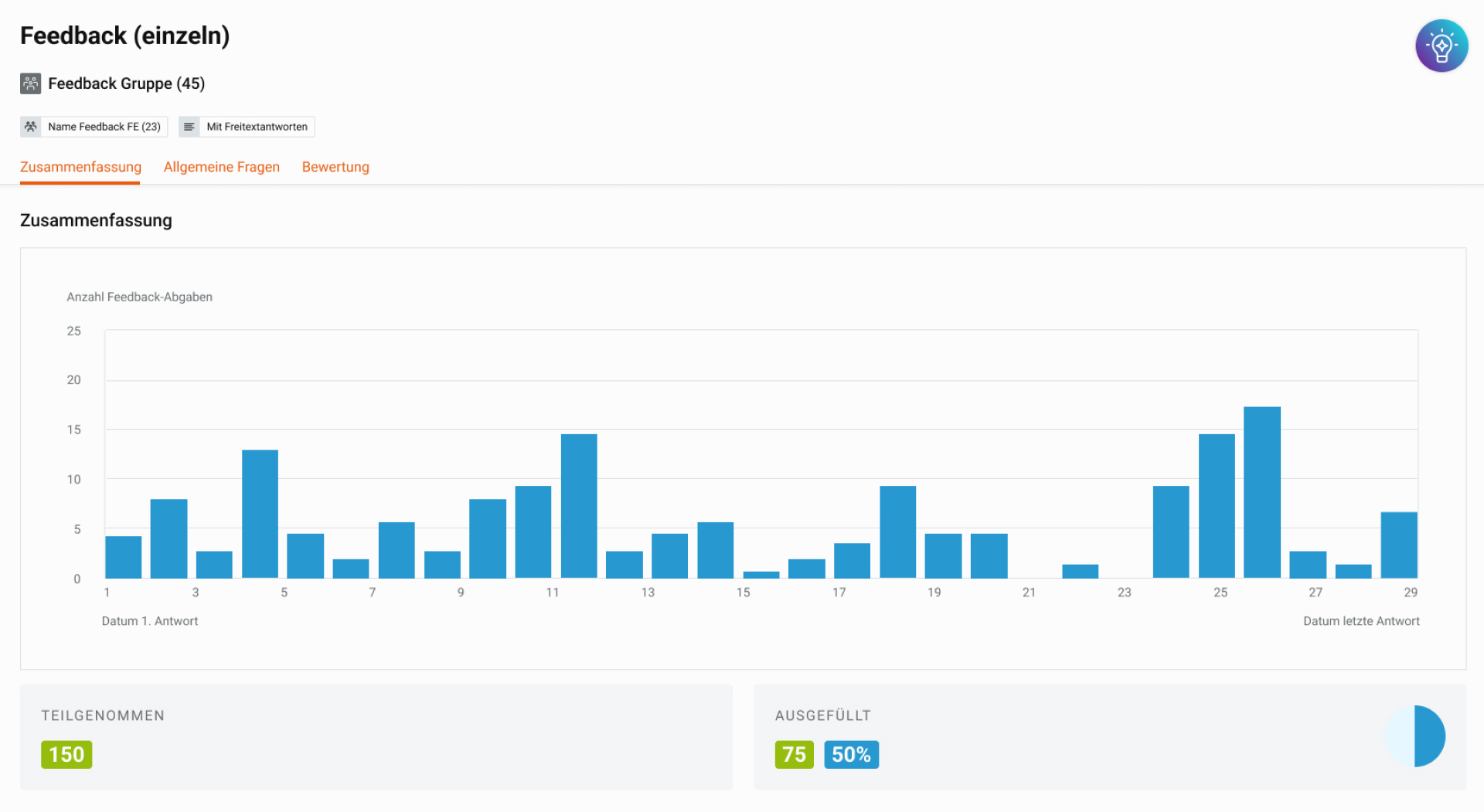Expand the Teilgenommen statistics panel
Screen dimensions: 1484x812
coord(376,736)
